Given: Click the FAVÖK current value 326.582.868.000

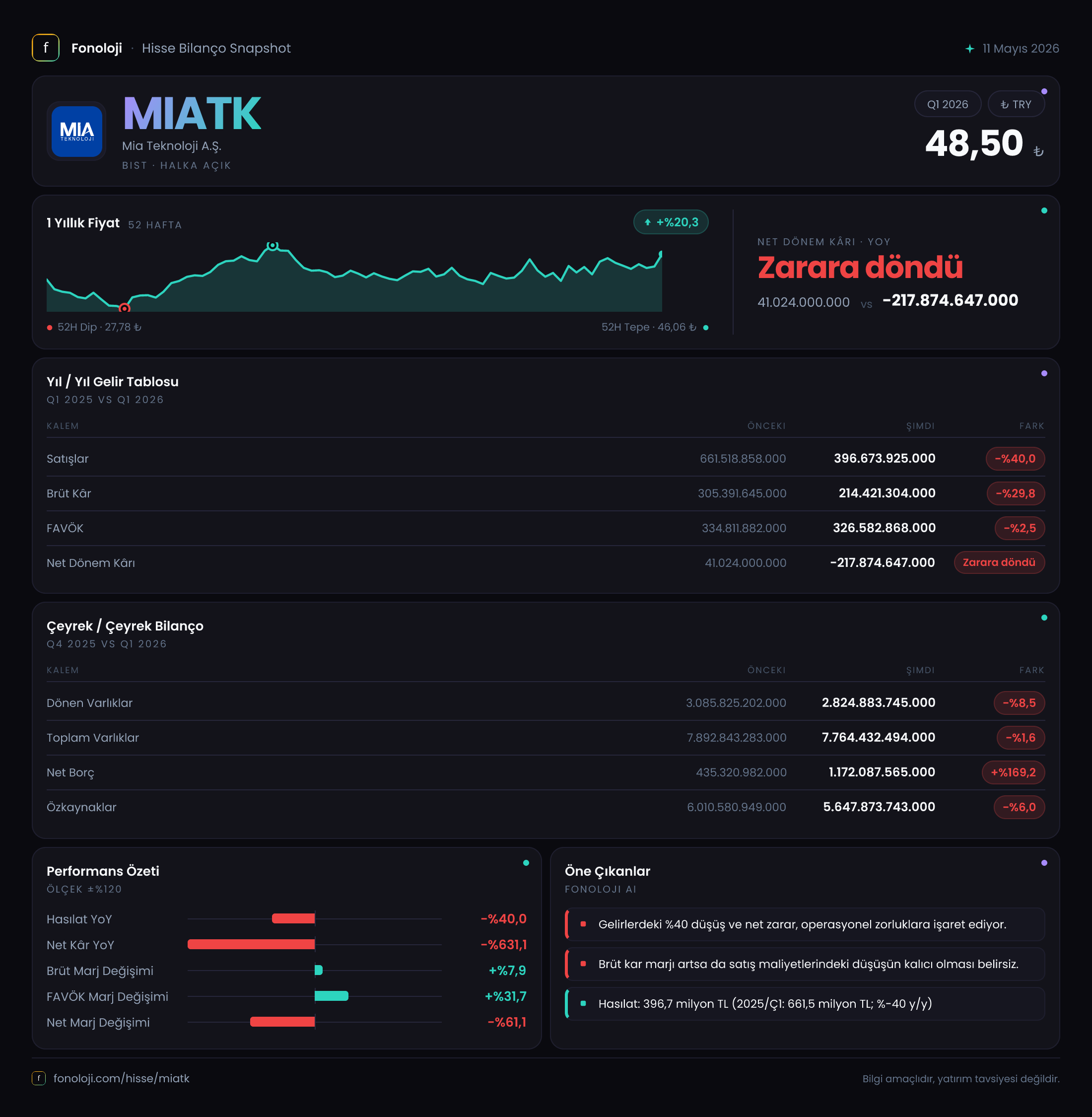Looking at the screenshot, I should (884, 528).
